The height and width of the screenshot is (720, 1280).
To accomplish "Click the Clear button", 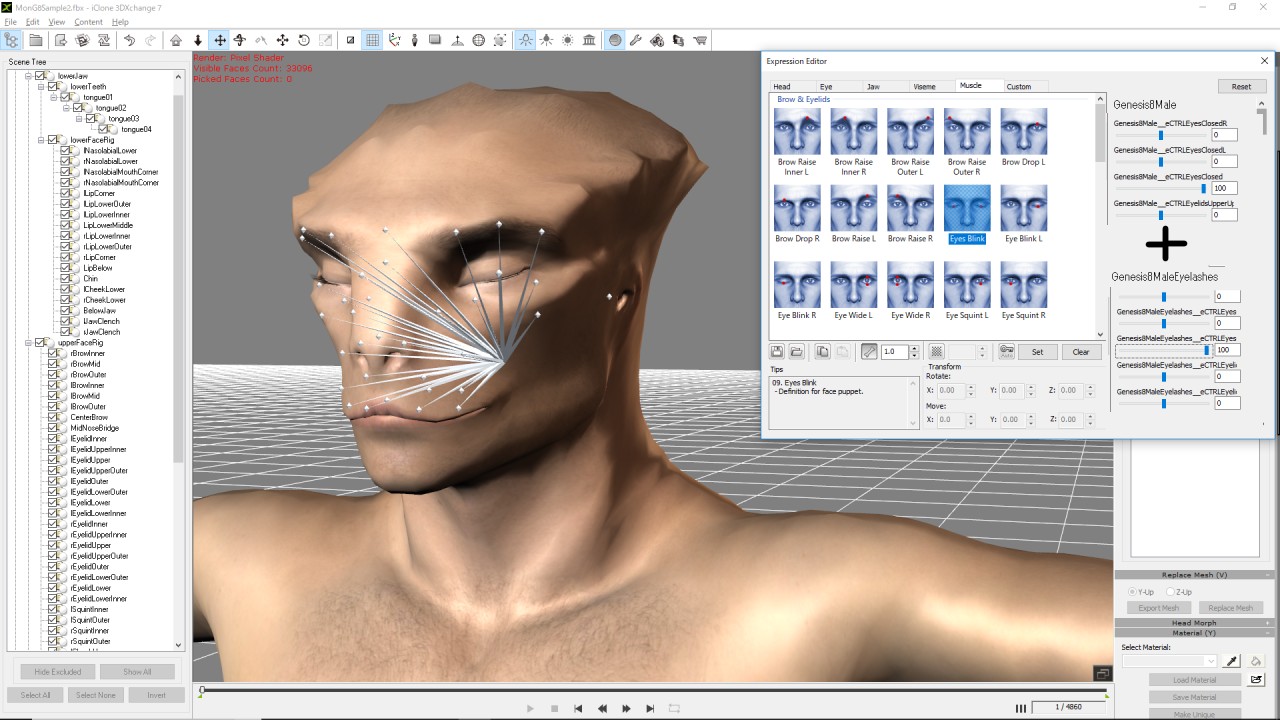I will (x=1081, y=352).
